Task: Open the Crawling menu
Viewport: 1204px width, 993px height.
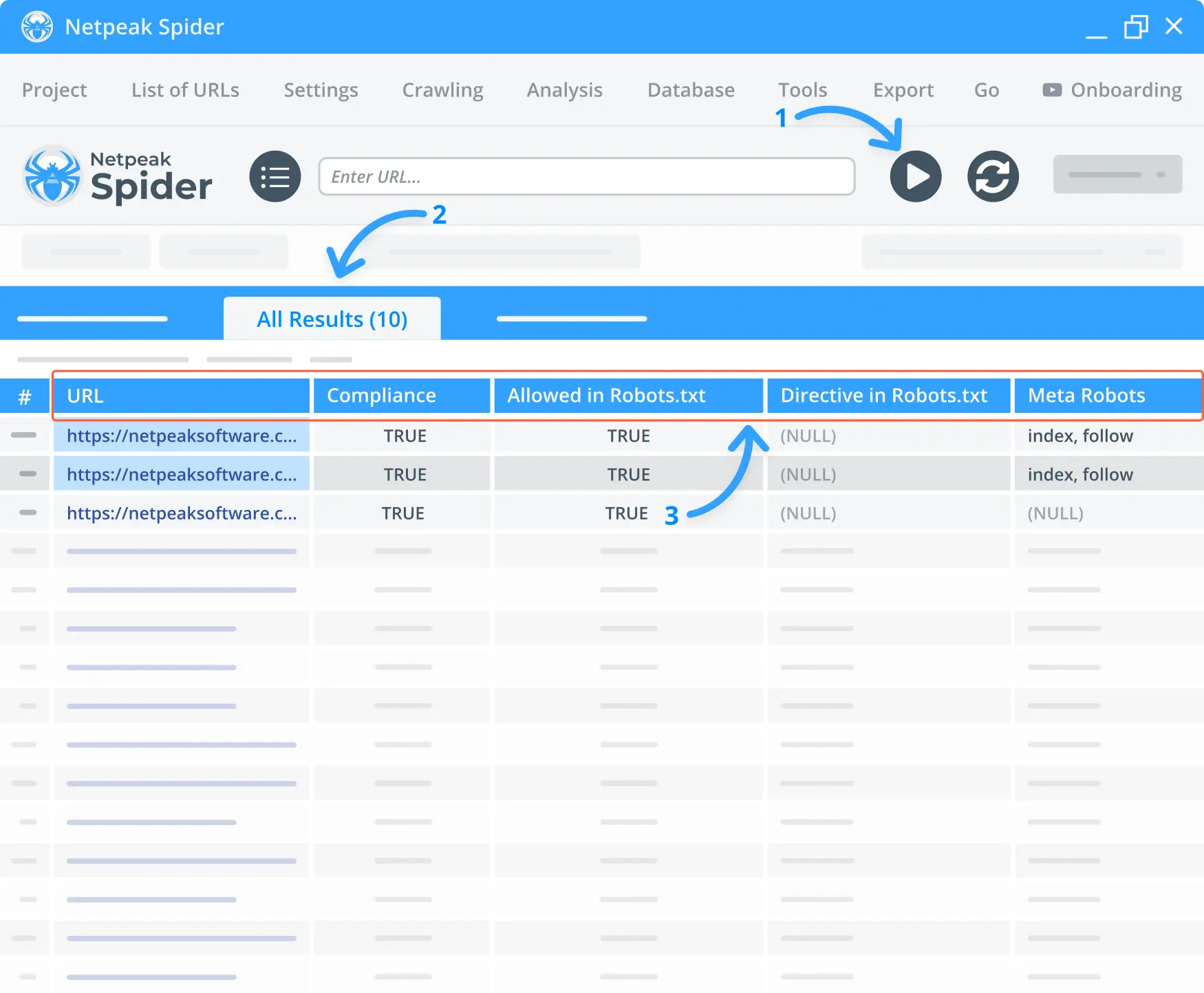Action: 442,90
